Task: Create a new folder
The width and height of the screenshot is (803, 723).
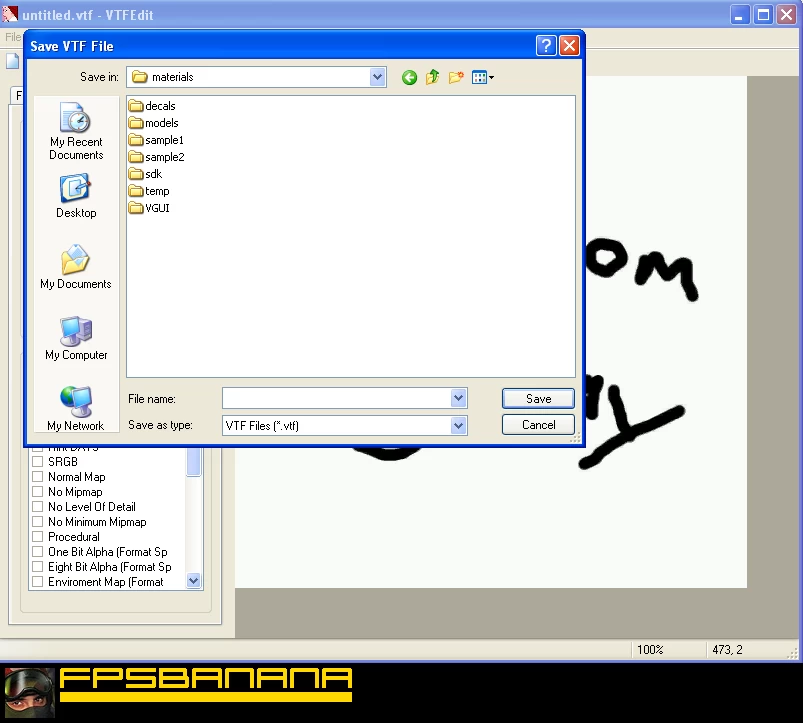Action: click(456, 77)
